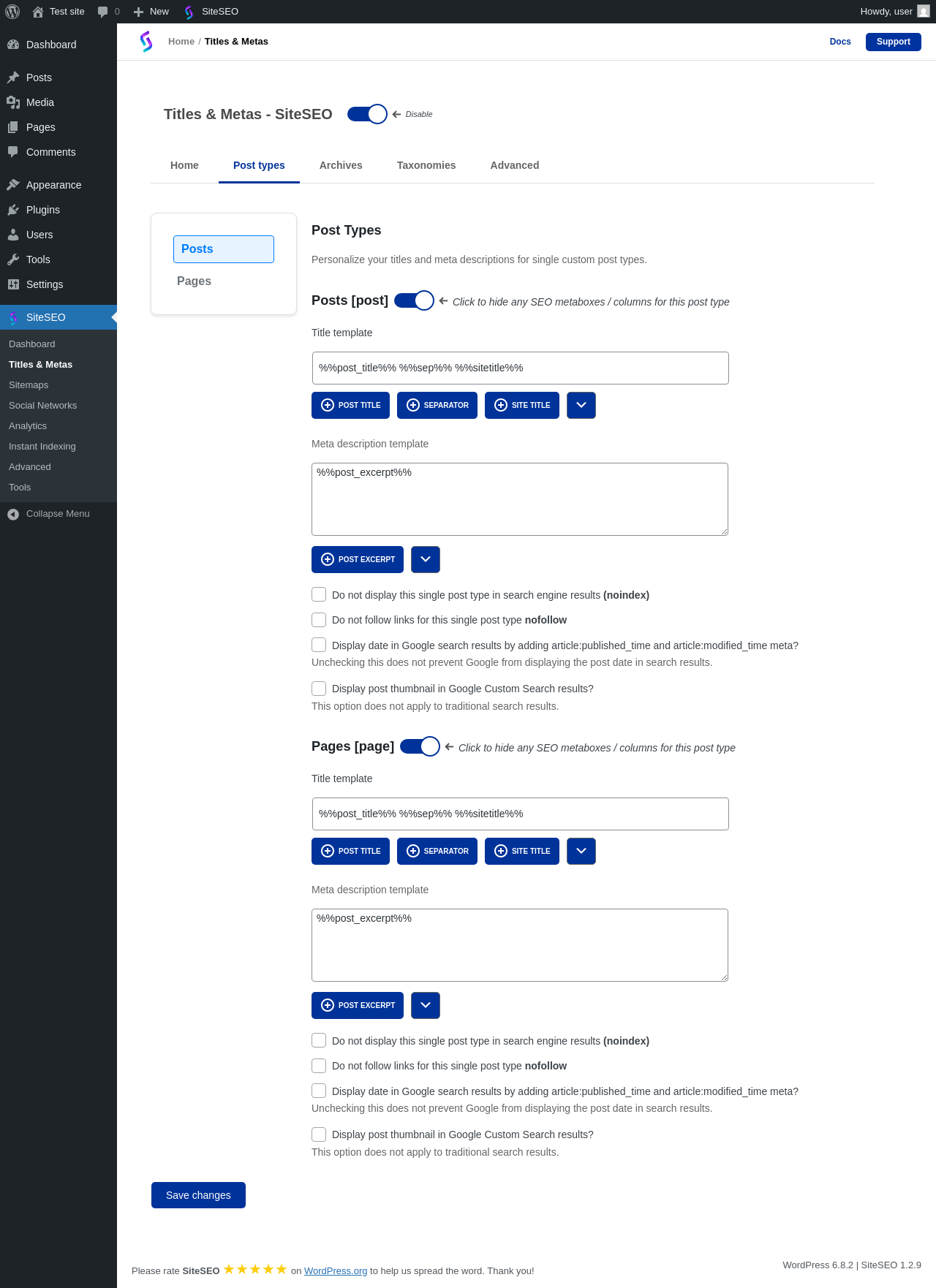Image resolution: width=936 pixels, height=1288 pixels.
Task: Click the Save changes button
Action: coord(198,1195)
